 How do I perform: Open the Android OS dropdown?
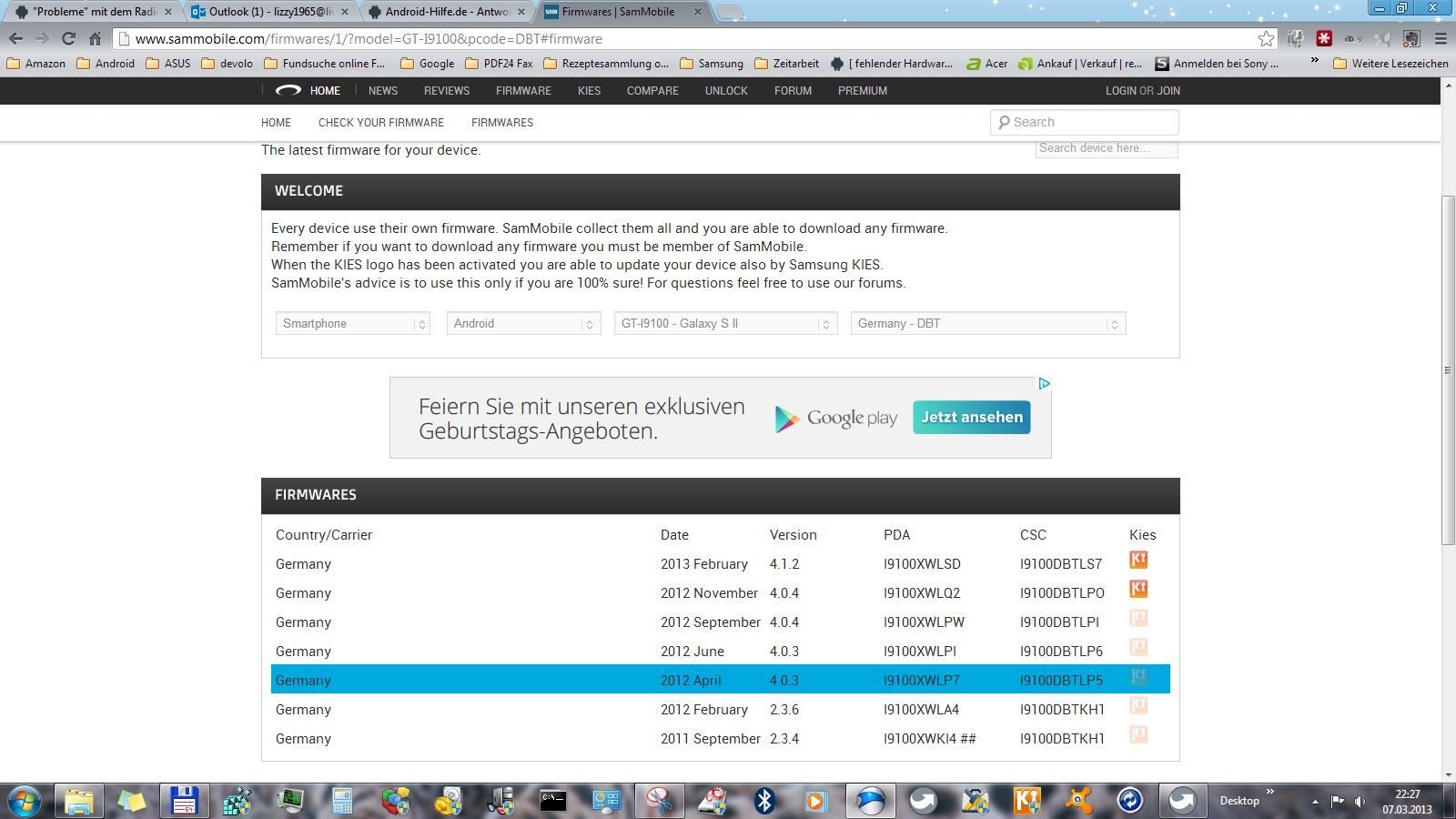coord(523,323)
